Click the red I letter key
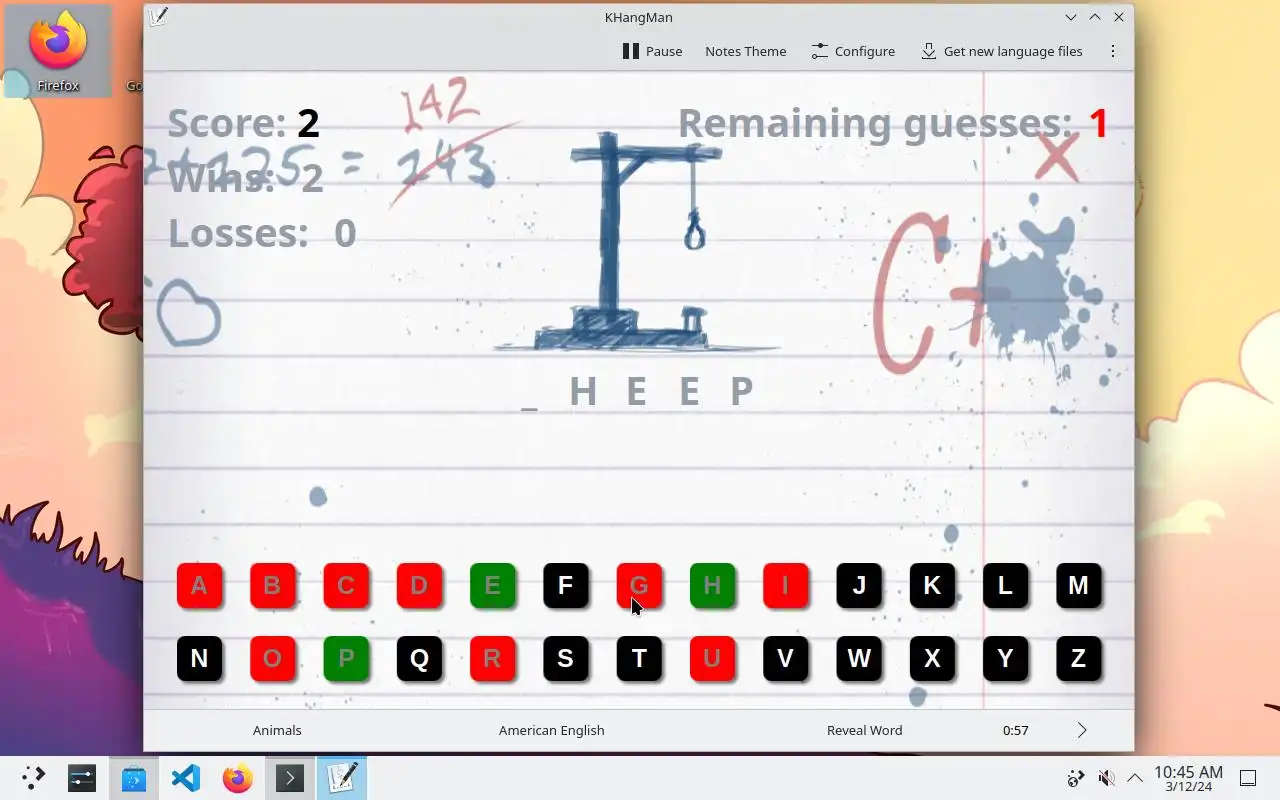This screenshot has height=800, width=1280. pos(785,585)
